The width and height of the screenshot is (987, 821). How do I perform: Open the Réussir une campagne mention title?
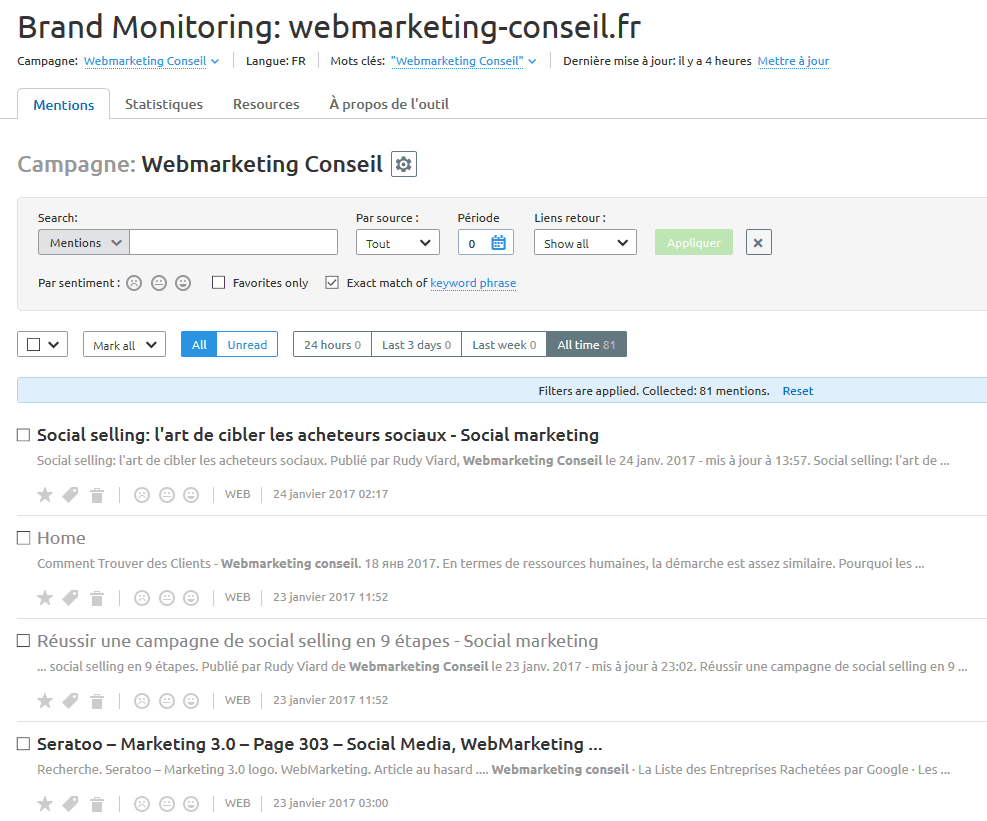coord(317,641)
